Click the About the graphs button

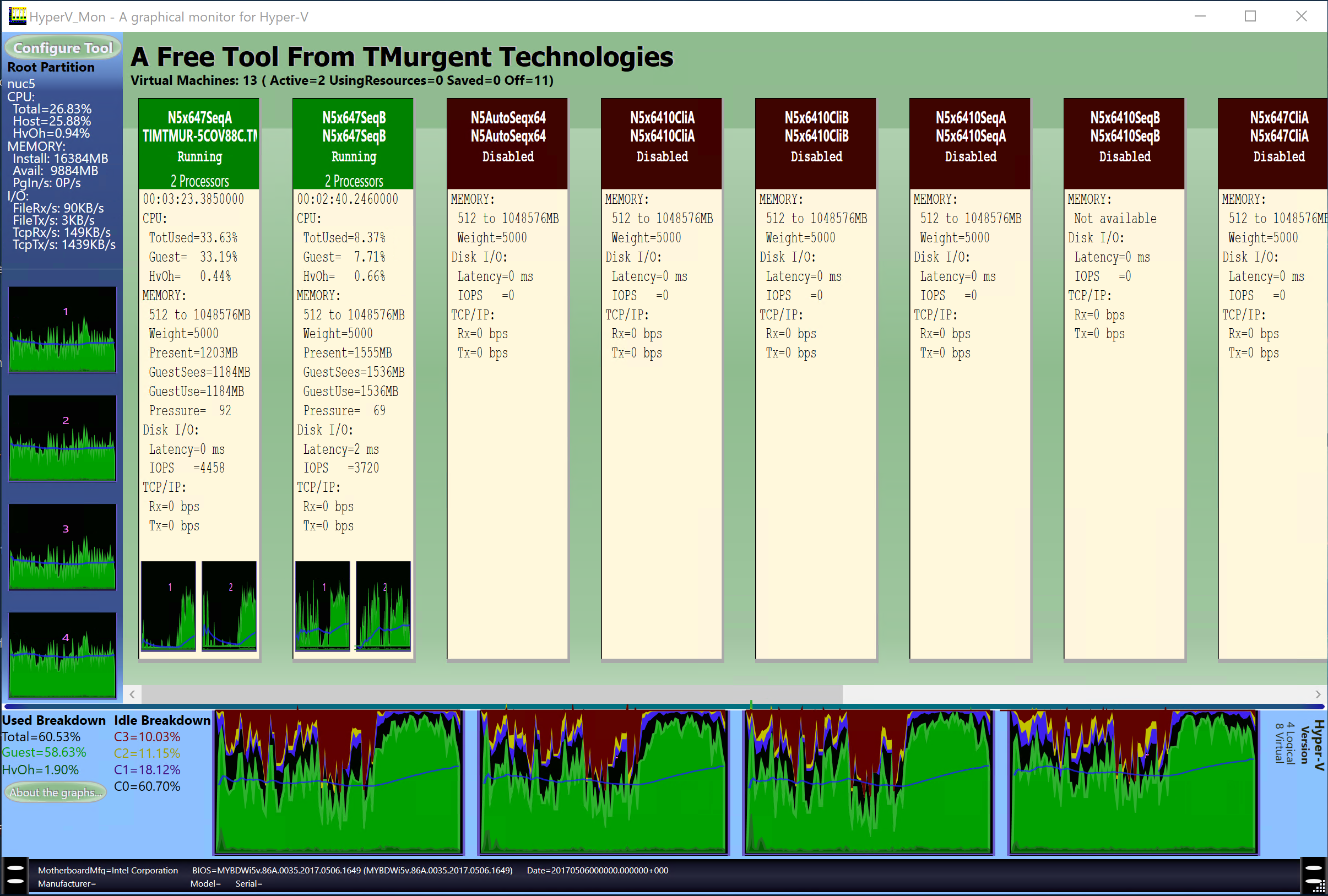[56, 792]
